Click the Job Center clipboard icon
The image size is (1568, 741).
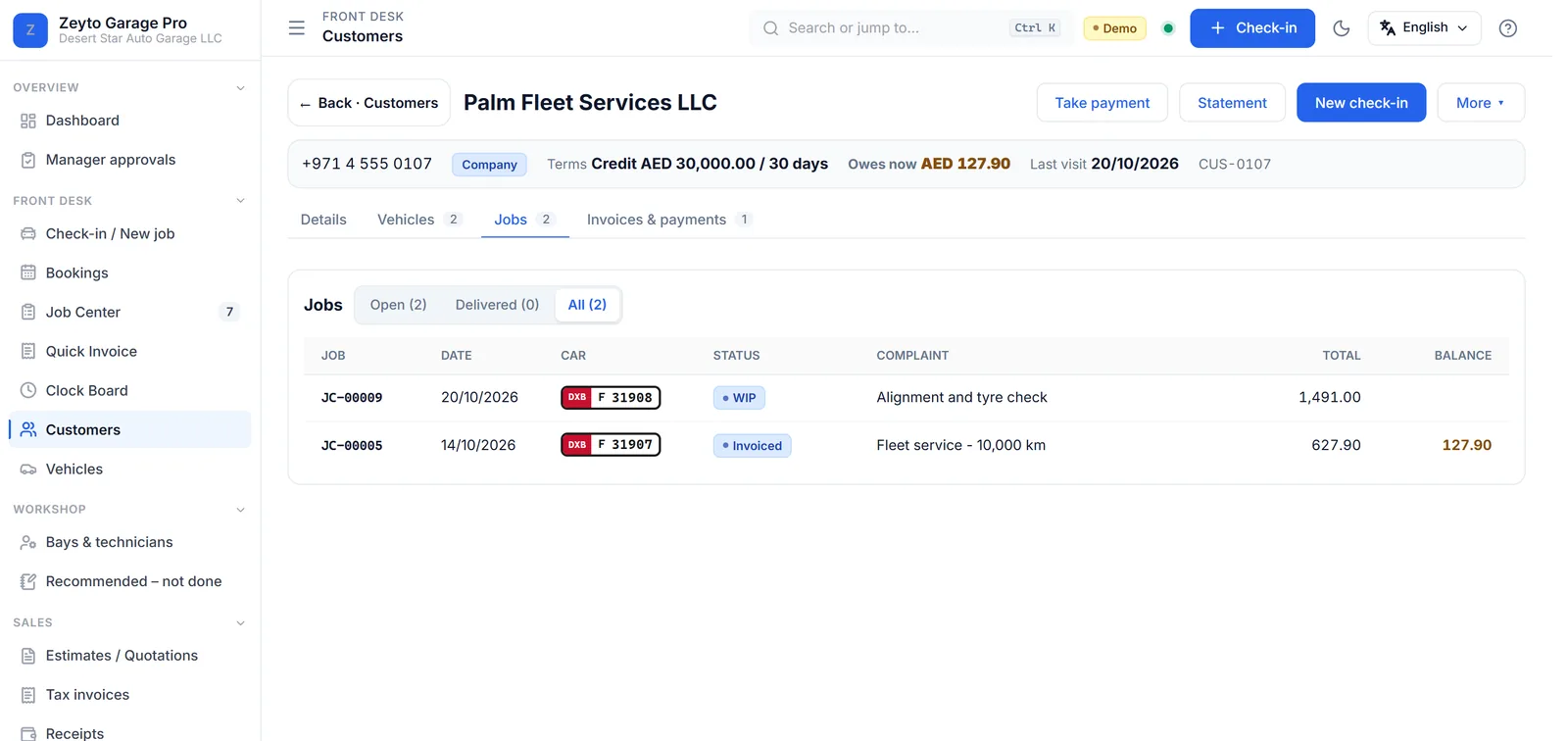28,313
